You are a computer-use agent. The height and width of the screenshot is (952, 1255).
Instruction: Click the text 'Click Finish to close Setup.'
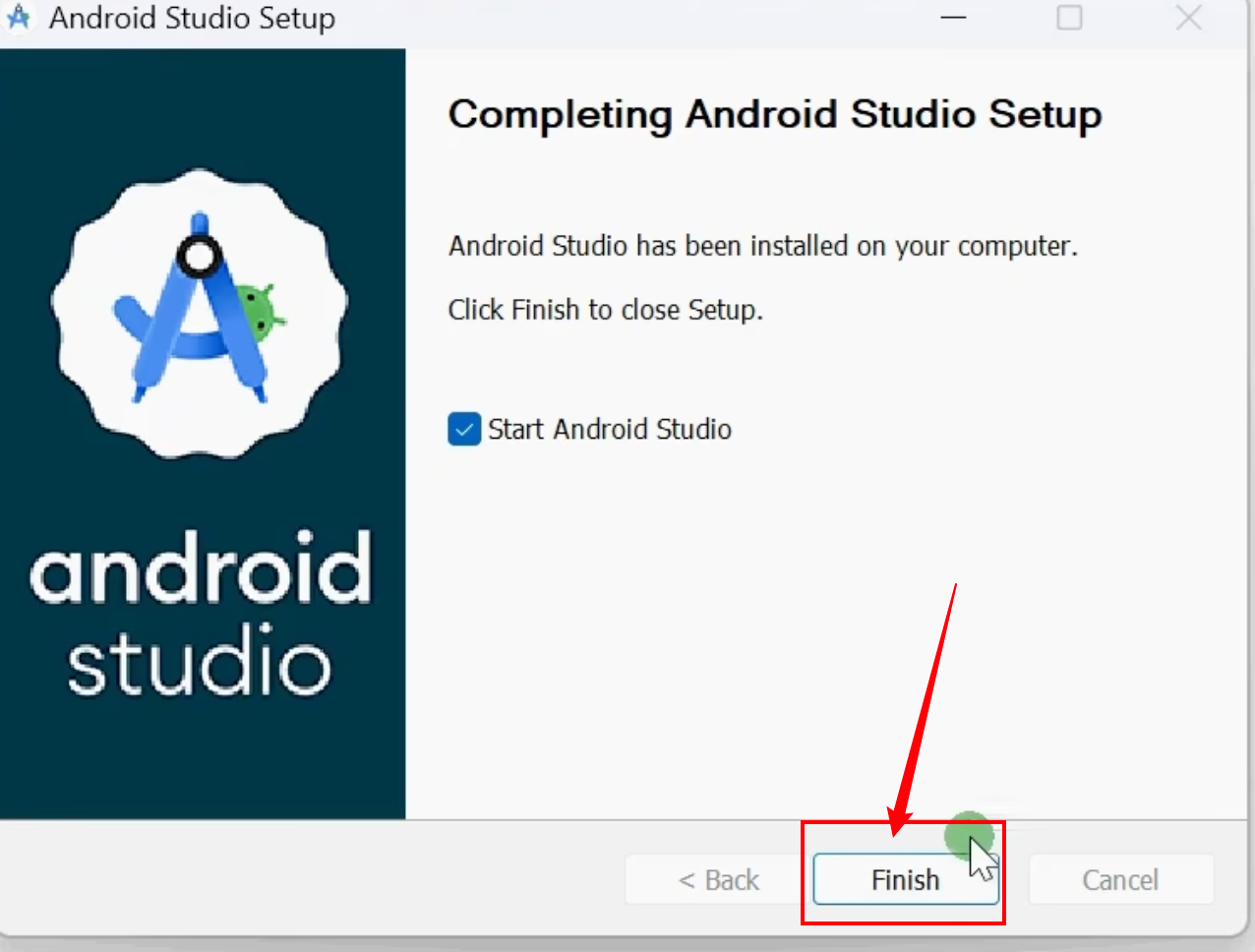(606, 310)
